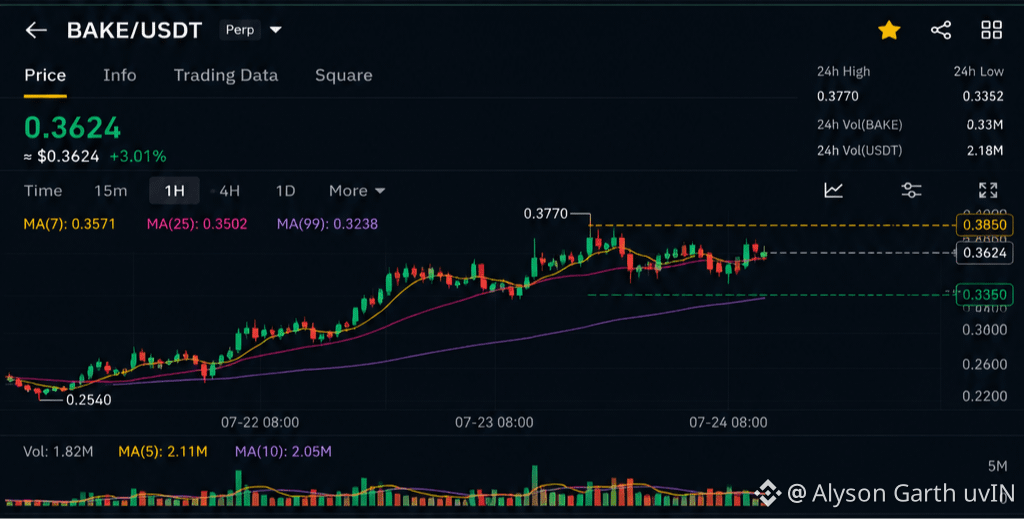Open the share icon
This screenshot has height=519, width=1024.
click(940, 30)
